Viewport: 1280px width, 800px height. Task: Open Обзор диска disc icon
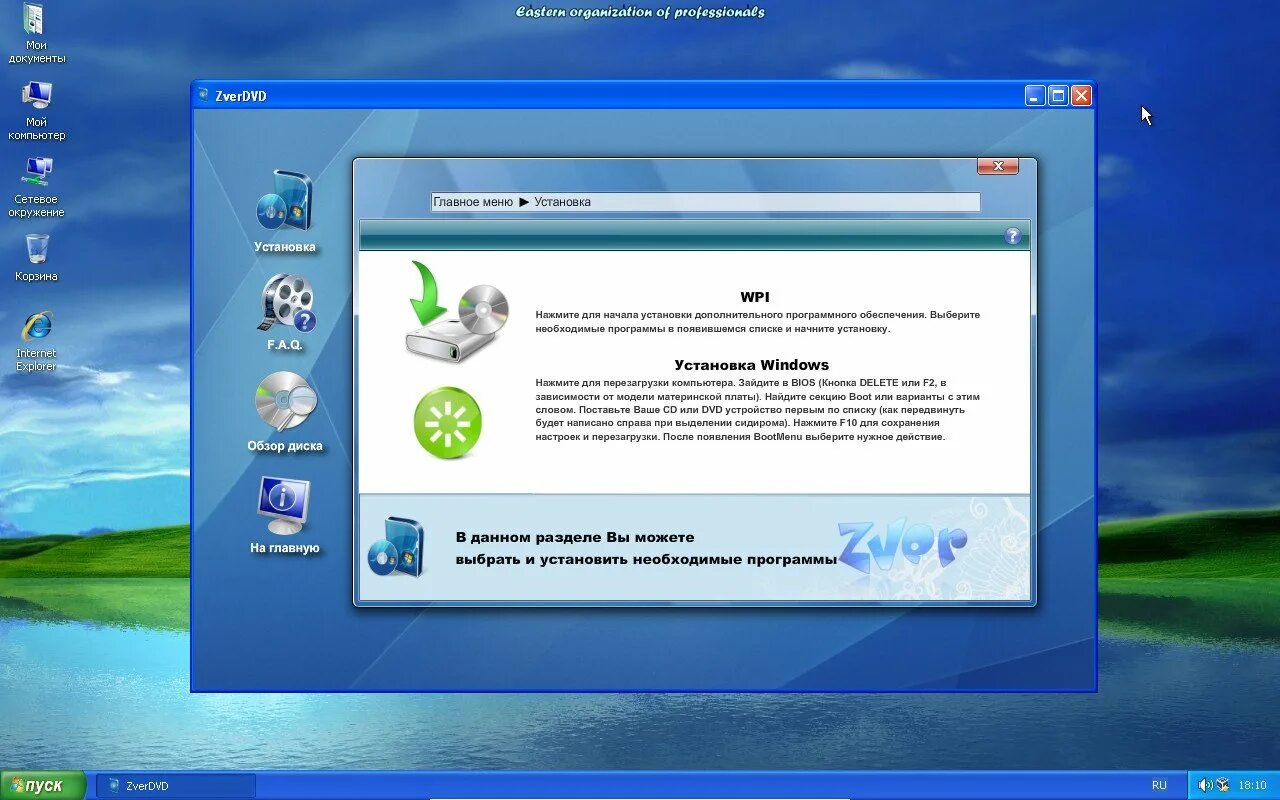(286, 402)
